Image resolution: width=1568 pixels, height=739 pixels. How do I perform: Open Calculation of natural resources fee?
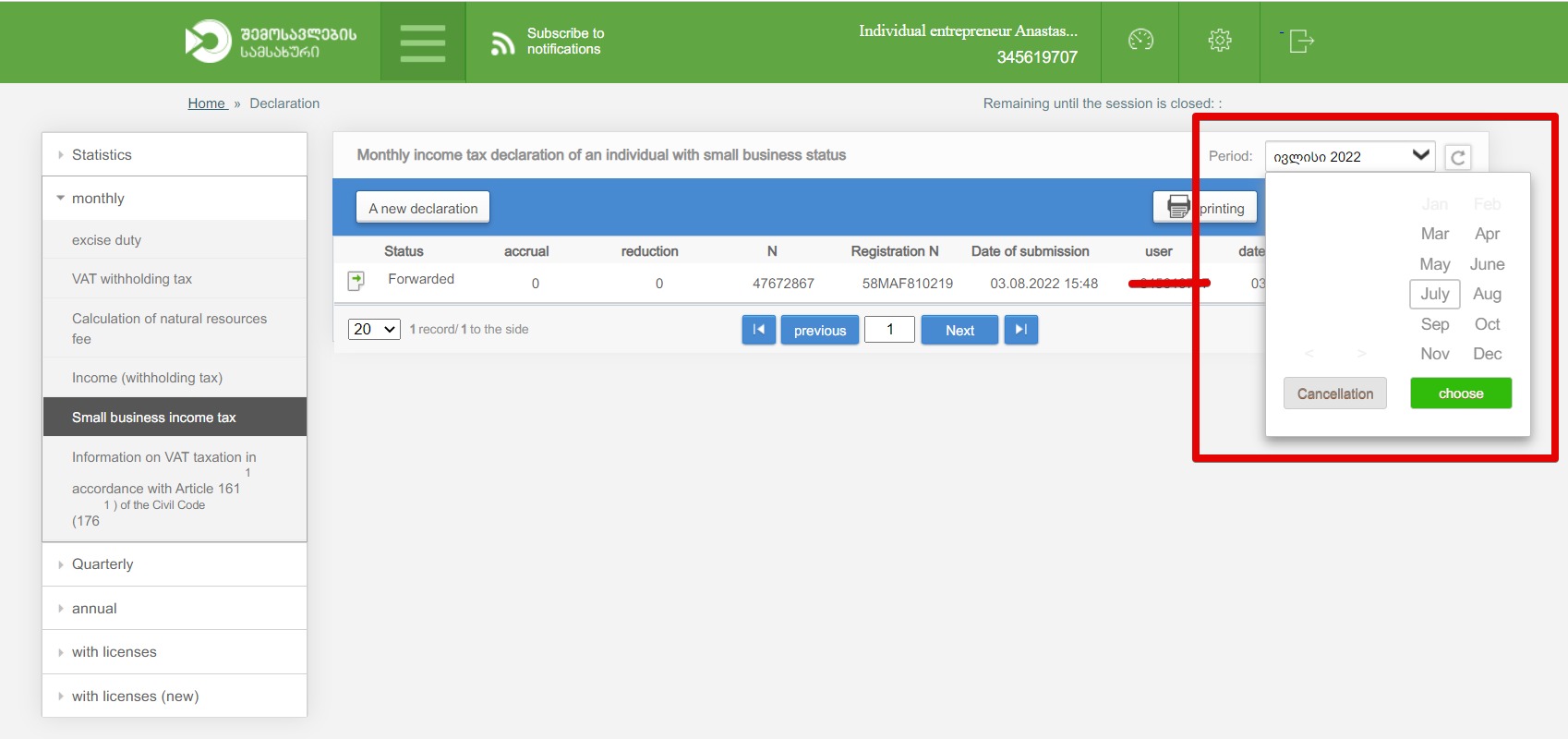click(x=175, y=329)
